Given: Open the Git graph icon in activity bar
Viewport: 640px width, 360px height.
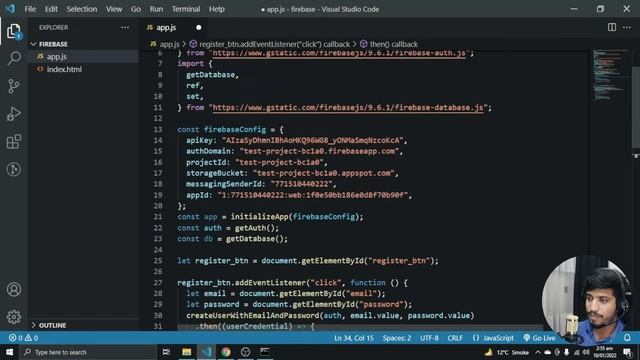Looking at the screenshot, I should click(x=13, y=169).
